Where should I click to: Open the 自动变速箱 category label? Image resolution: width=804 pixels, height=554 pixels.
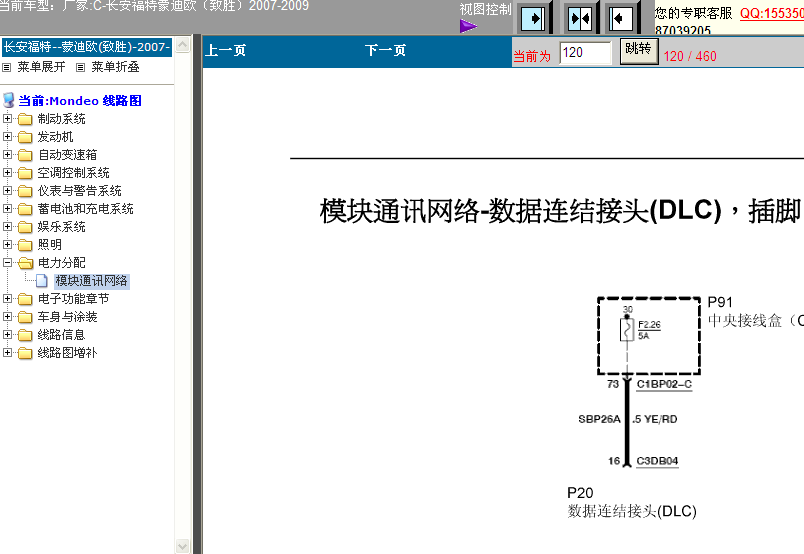[67, 155]
